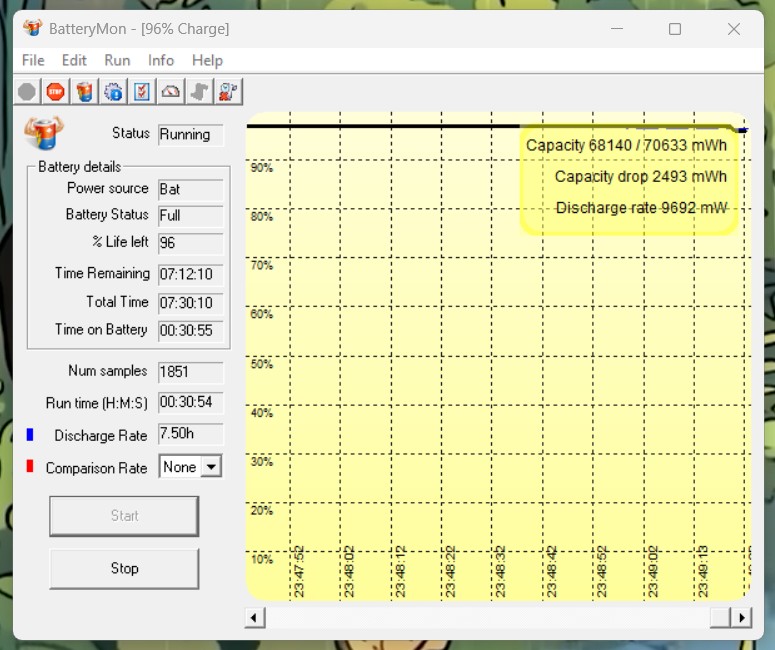Click the battery mascot help toolbar icon
This screenshot has height=650, width=775.
click(228, 92)
